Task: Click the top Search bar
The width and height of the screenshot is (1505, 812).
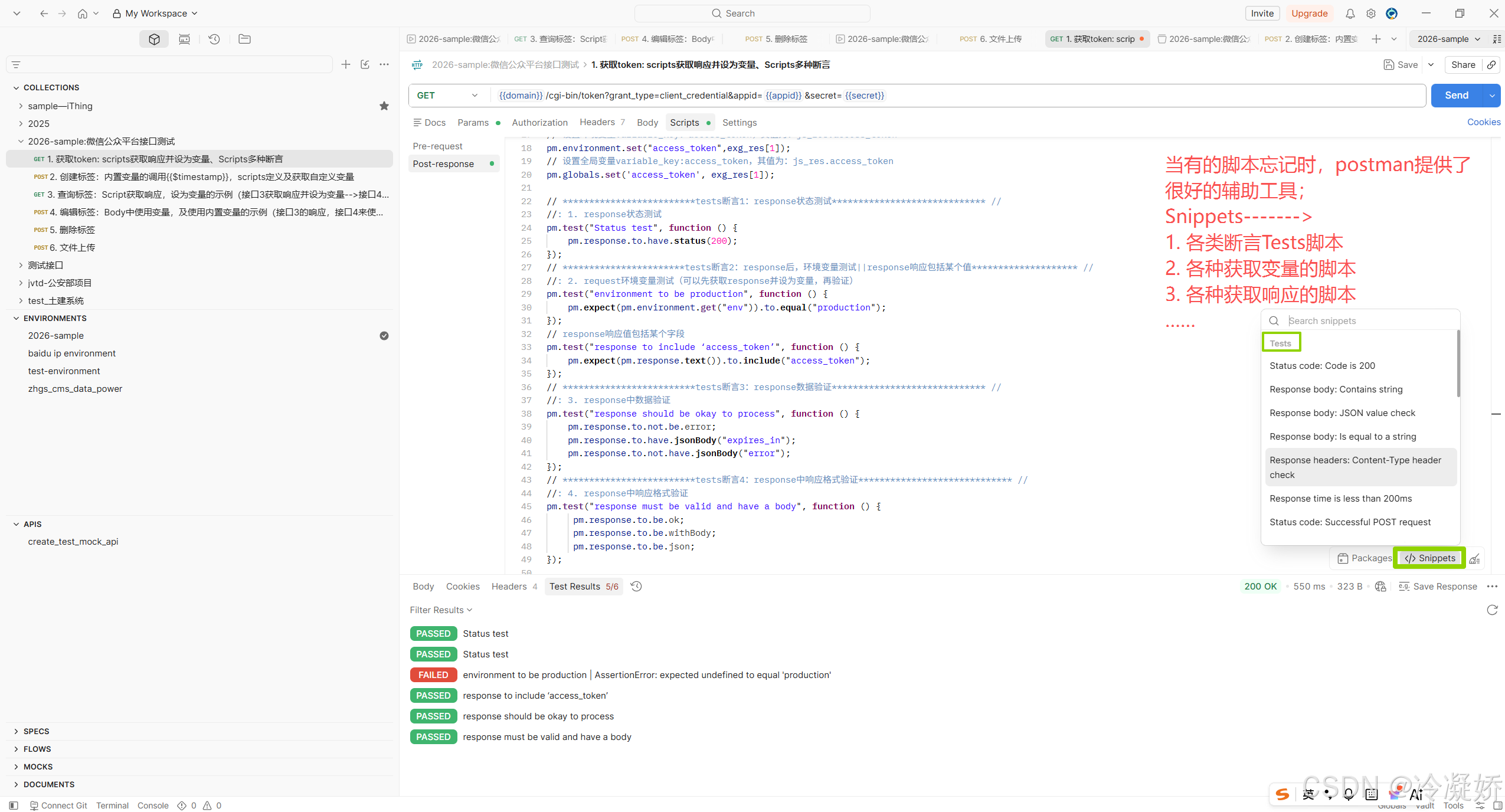Action: point(752,14)
